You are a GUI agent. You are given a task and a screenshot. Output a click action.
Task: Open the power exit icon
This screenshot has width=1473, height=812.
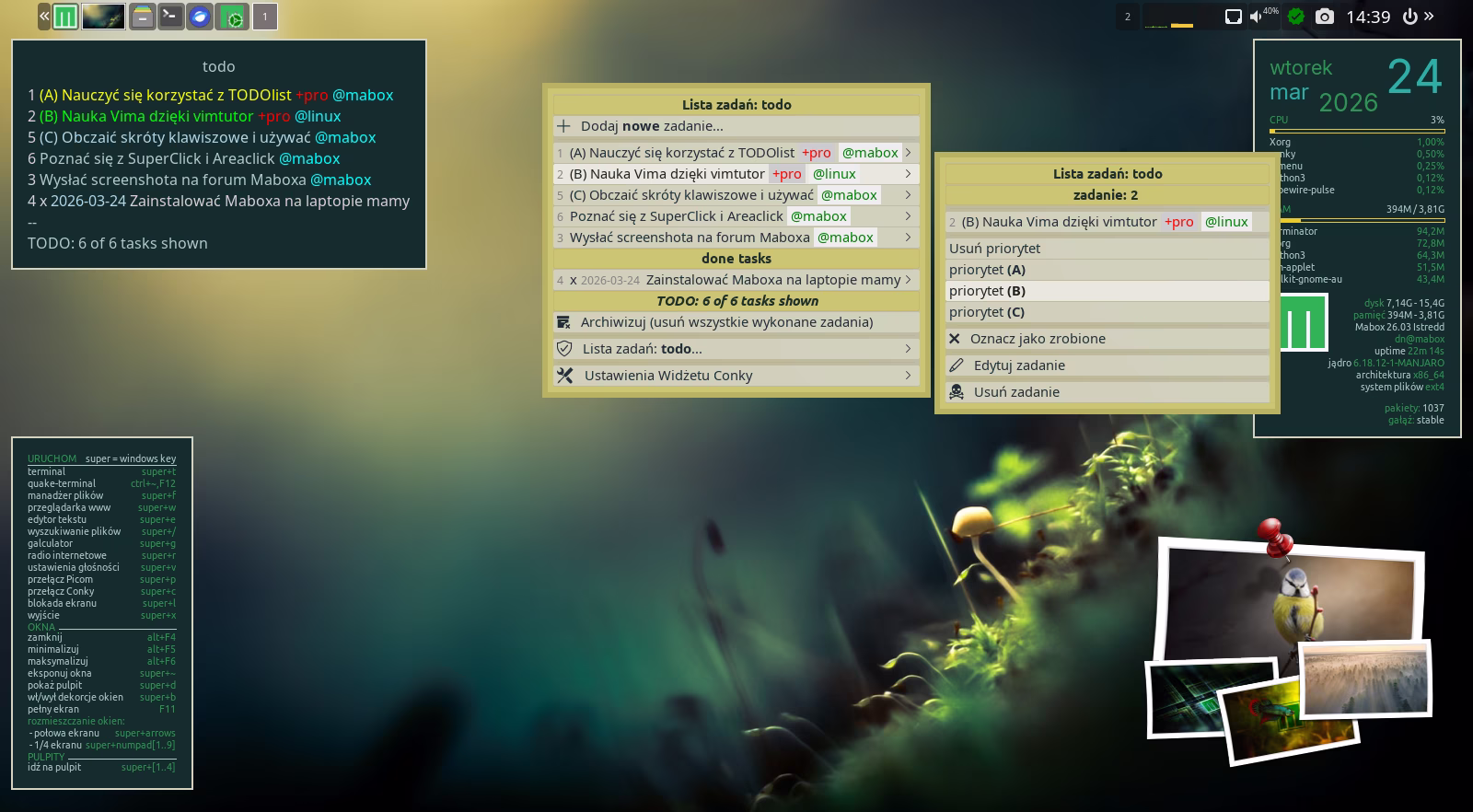tap(1409, 17)
